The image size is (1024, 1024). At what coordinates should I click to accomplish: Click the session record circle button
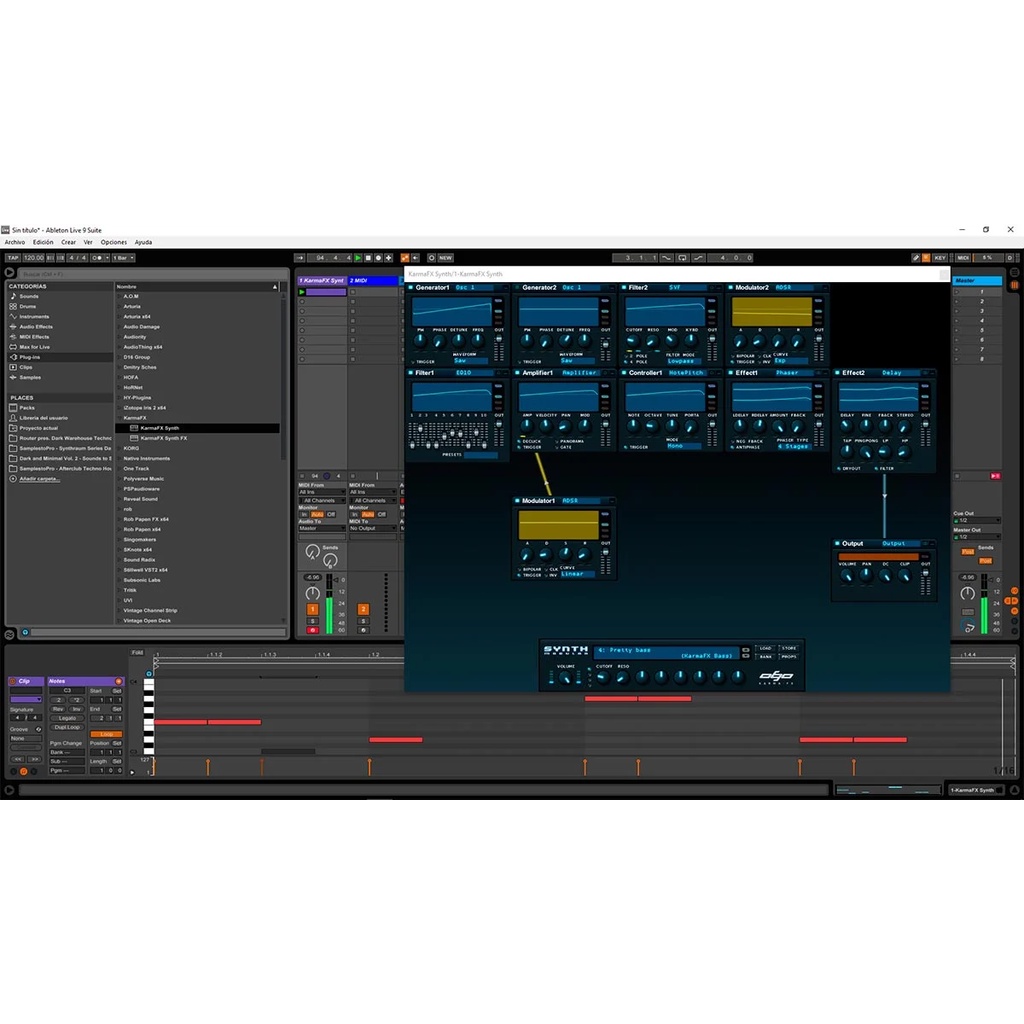(431, 258)
